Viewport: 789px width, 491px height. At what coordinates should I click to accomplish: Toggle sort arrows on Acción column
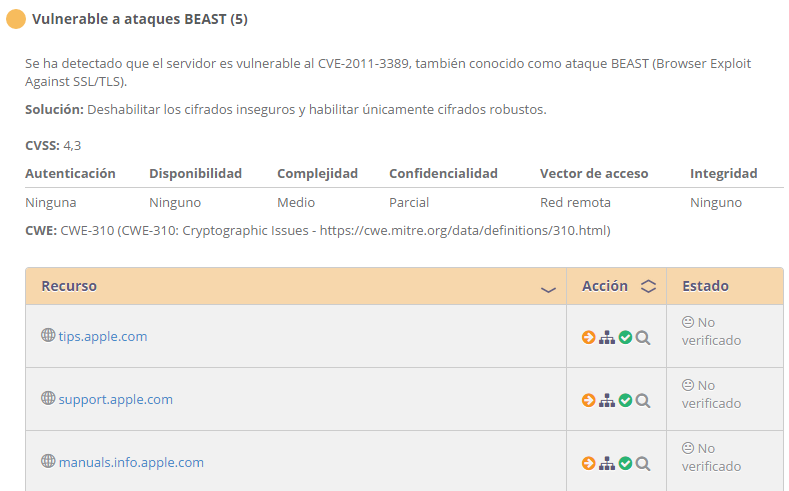[x=648, y=286]
